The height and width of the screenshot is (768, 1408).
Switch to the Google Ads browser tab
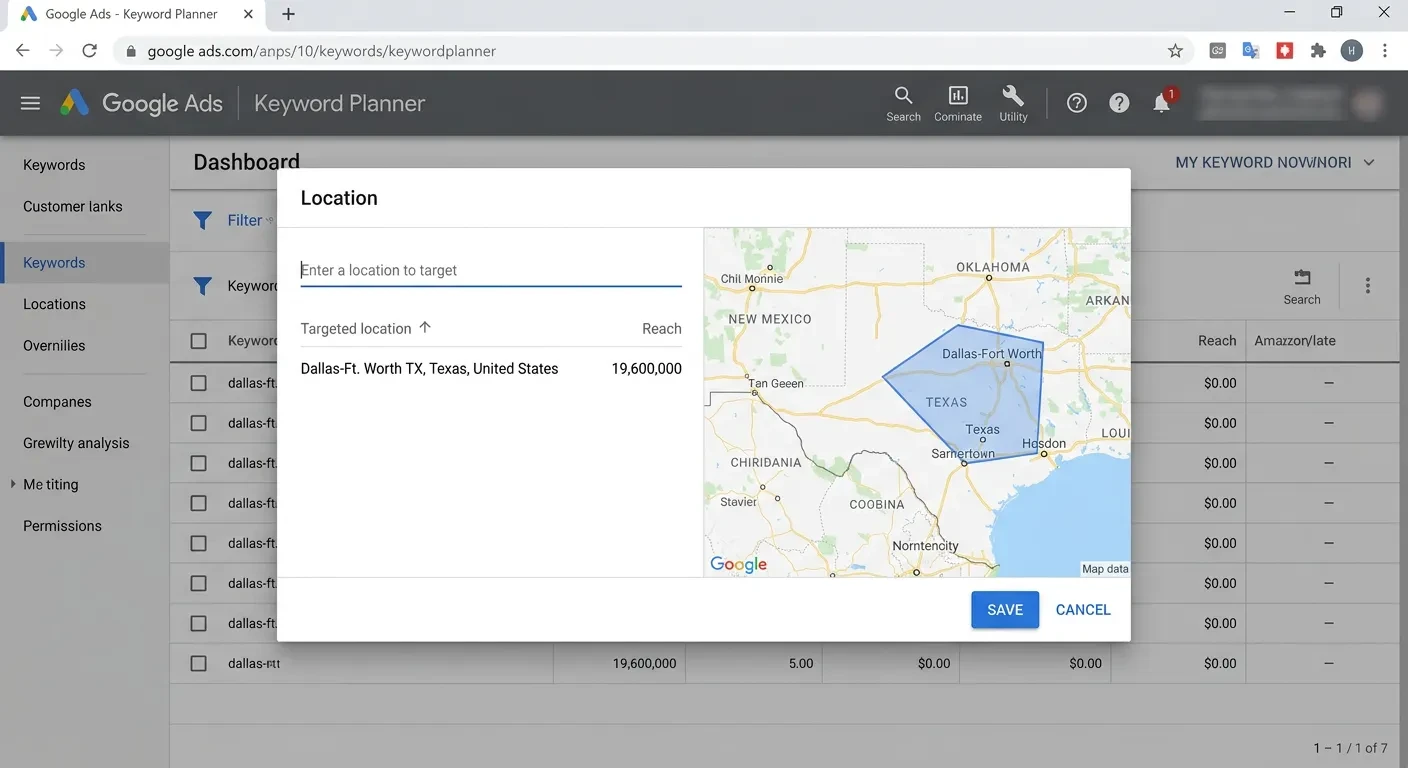(138, 14)
